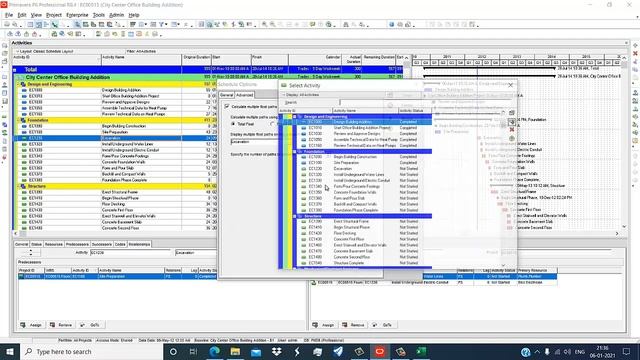The width and height of the screenshot is (640, 360).
Task: Open the Successors details tab
Action: [102, 244]
